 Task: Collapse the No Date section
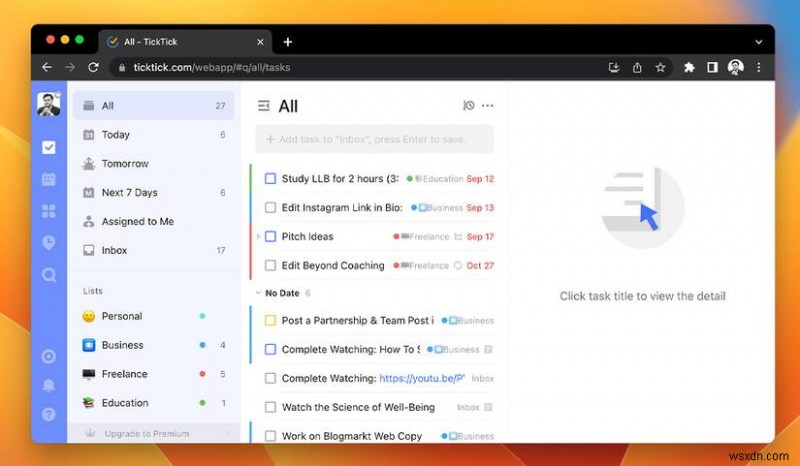click(258, 293)
